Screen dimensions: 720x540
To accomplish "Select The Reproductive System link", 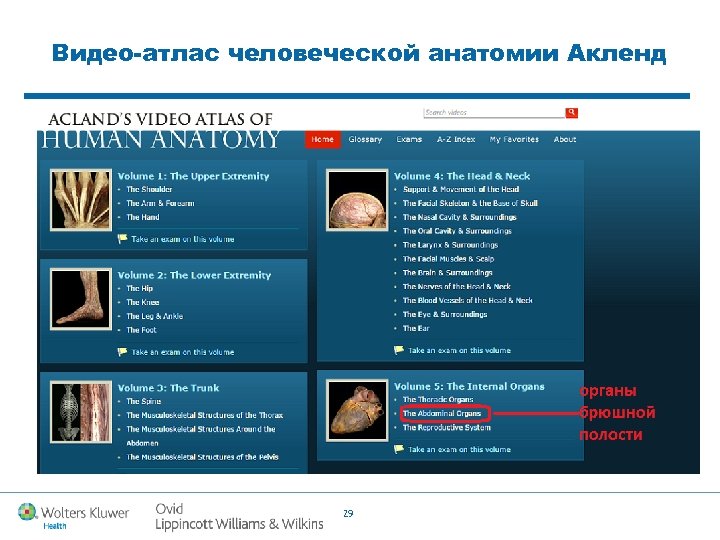I will coord(447,428).
